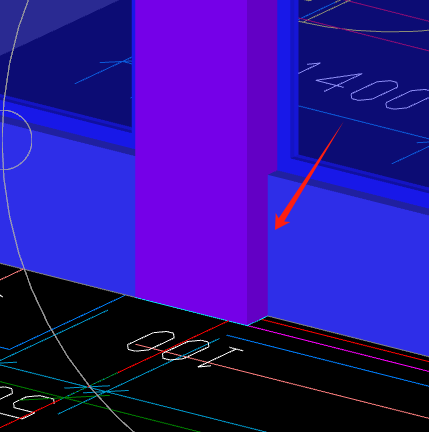Select the magenta line on the floor
Viewport: 429px width, 432px height.
coord(338,349)
